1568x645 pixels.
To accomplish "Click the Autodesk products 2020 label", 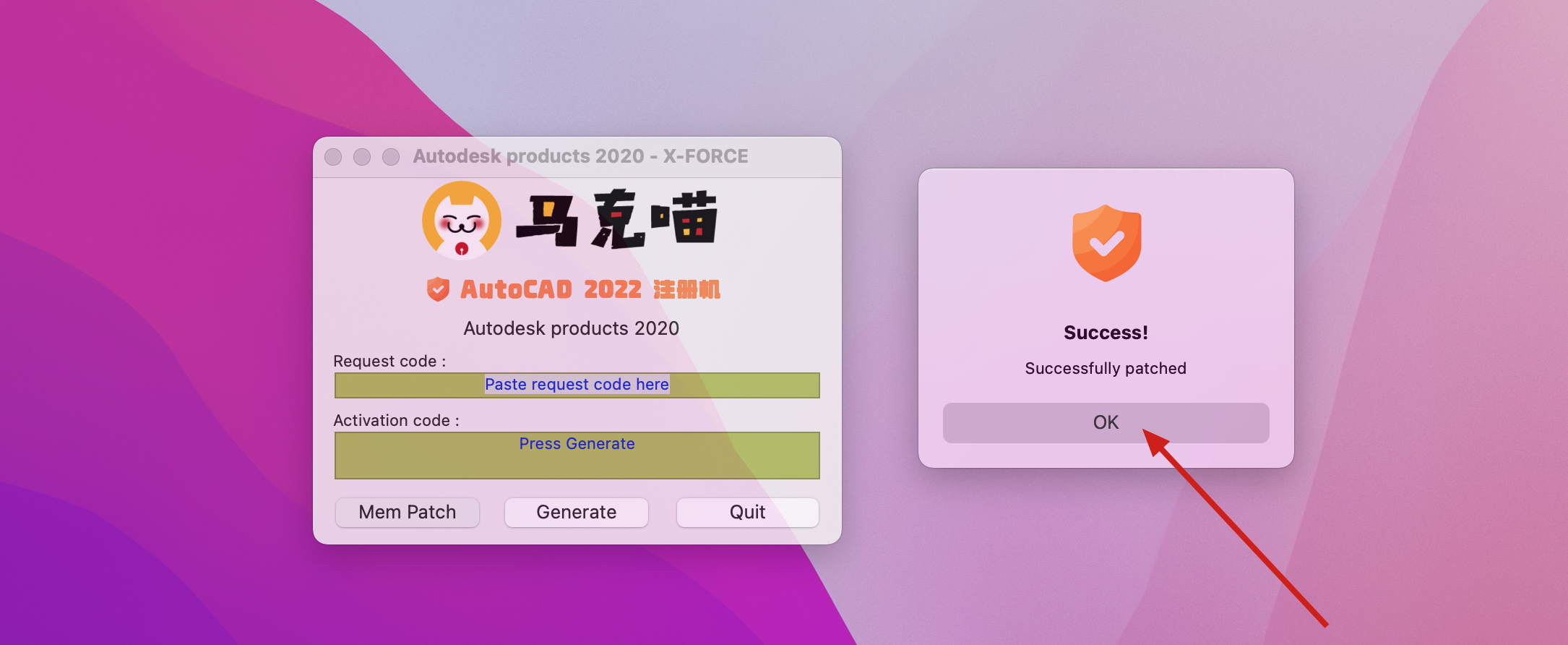I will (572, 328).
